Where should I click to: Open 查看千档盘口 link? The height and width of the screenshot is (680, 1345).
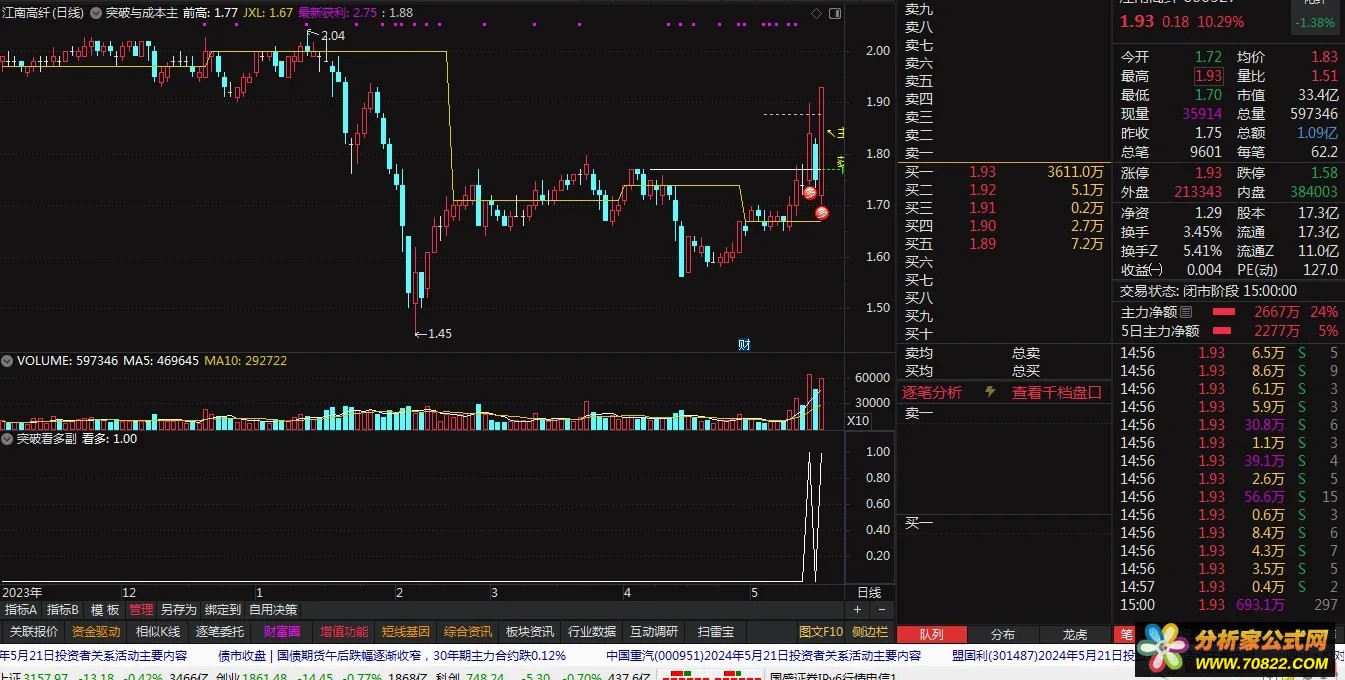coord(1057,392)
